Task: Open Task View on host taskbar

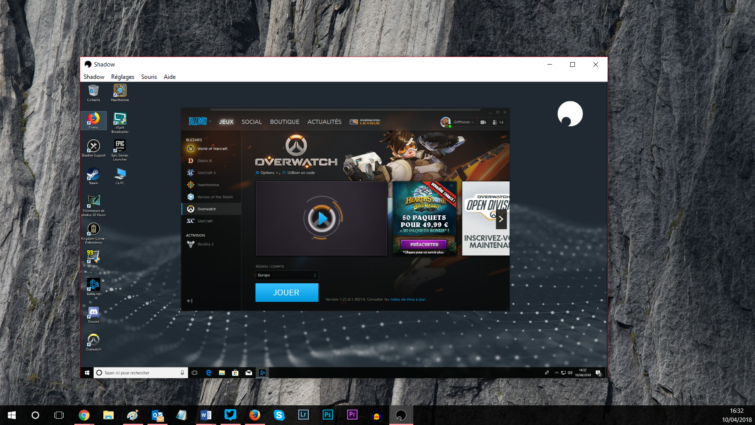Action: tap(59, 415)
